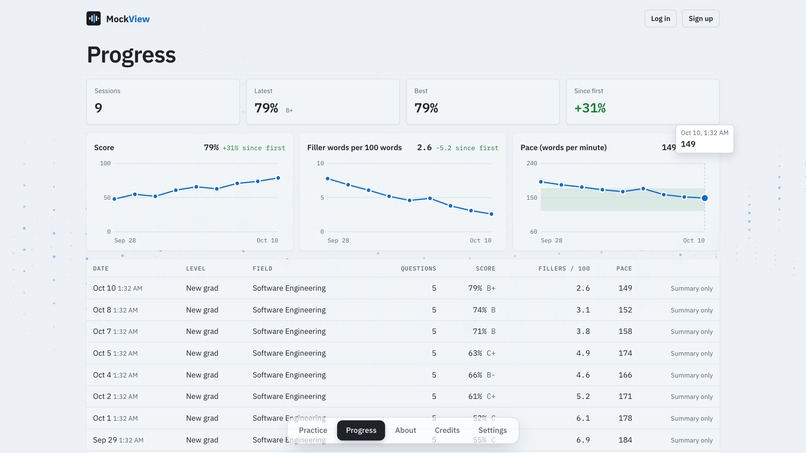806x453 pixels.
Task: Select the Progress tab in bottom navigation
Action: click(361, 430)
